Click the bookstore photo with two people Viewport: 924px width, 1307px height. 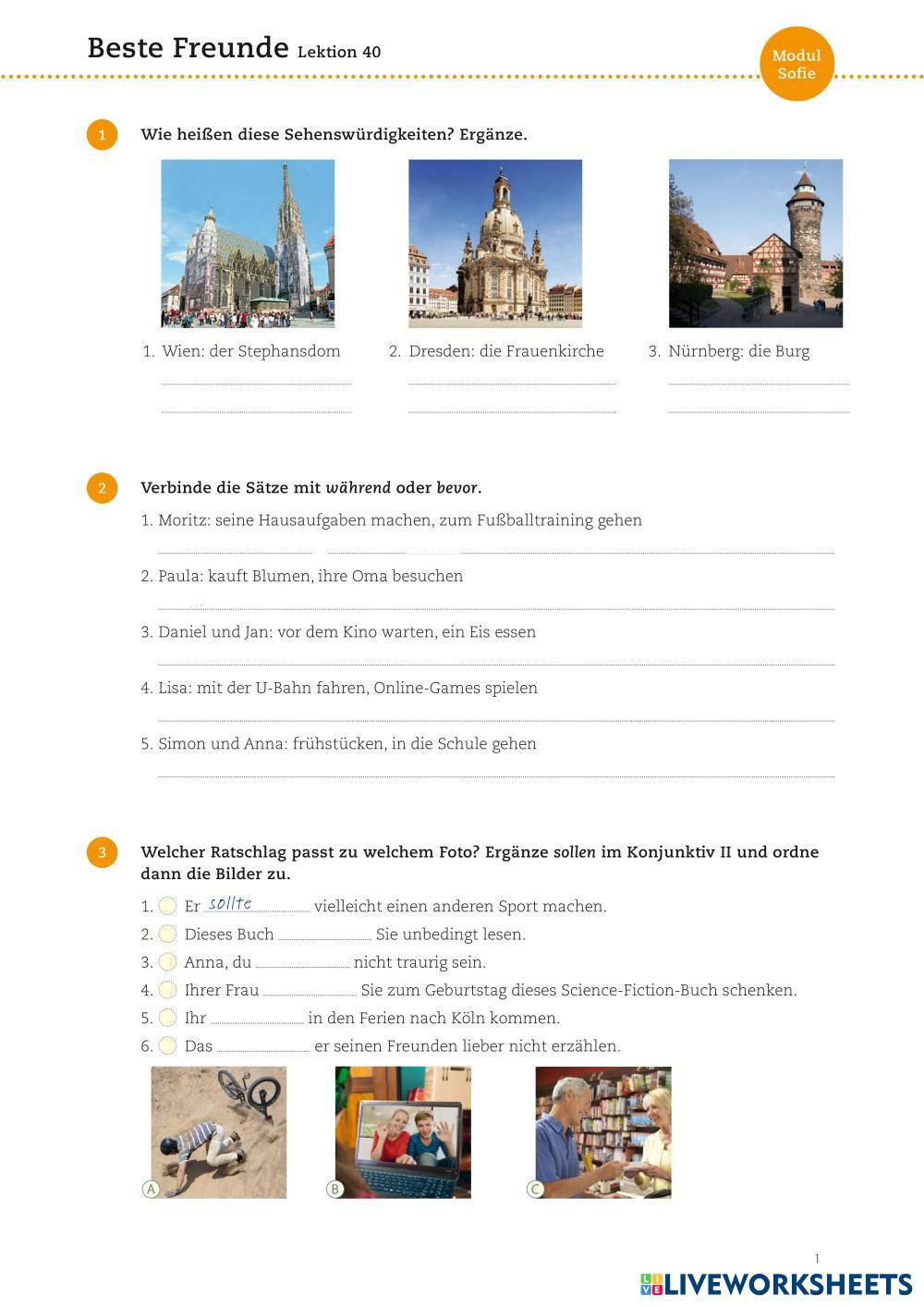(603, 1132)
